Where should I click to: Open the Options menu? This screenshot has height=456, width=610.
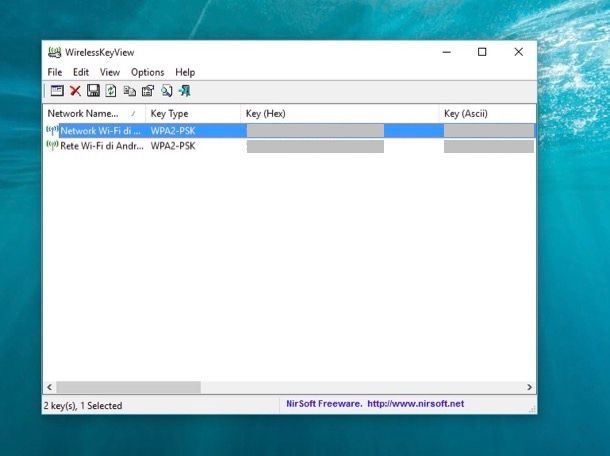tap(147, 72)
